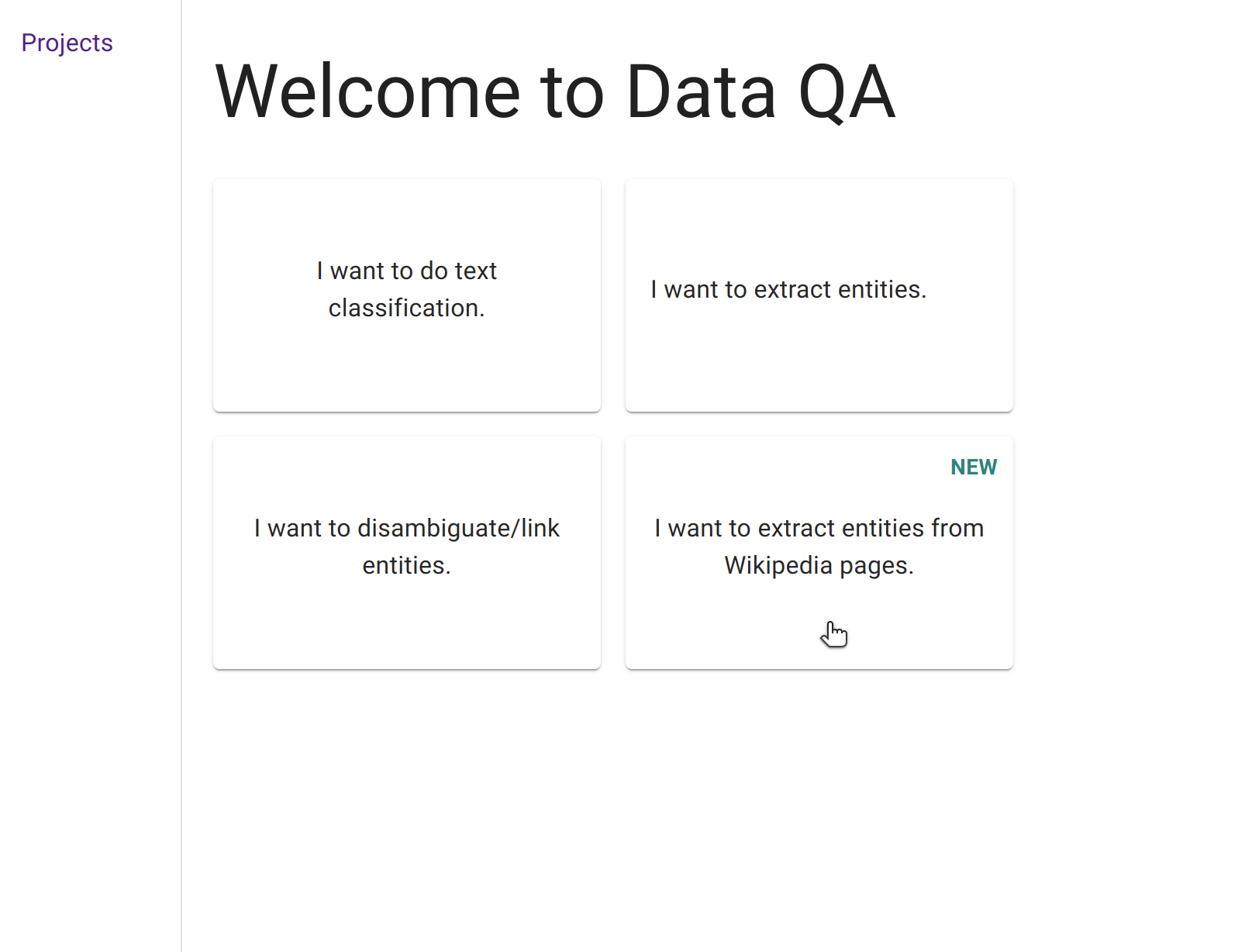The image size is (1245, 952).
Task: Click the 'I want to do text classification.' text
Action: click(406, 289)
